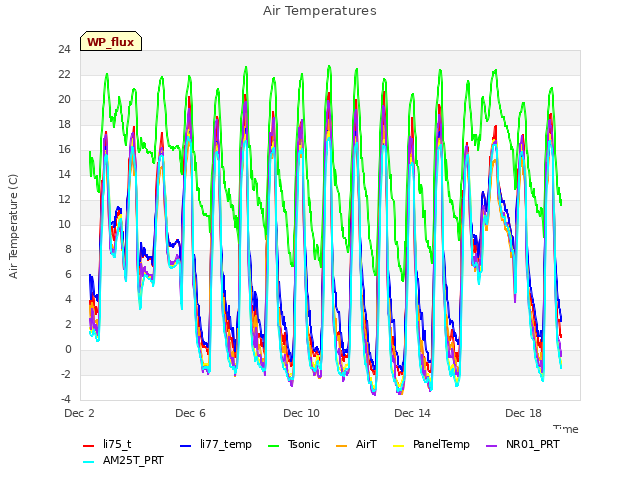
Task: Click the -4 y-axis tick label
Action: (66, 399)
